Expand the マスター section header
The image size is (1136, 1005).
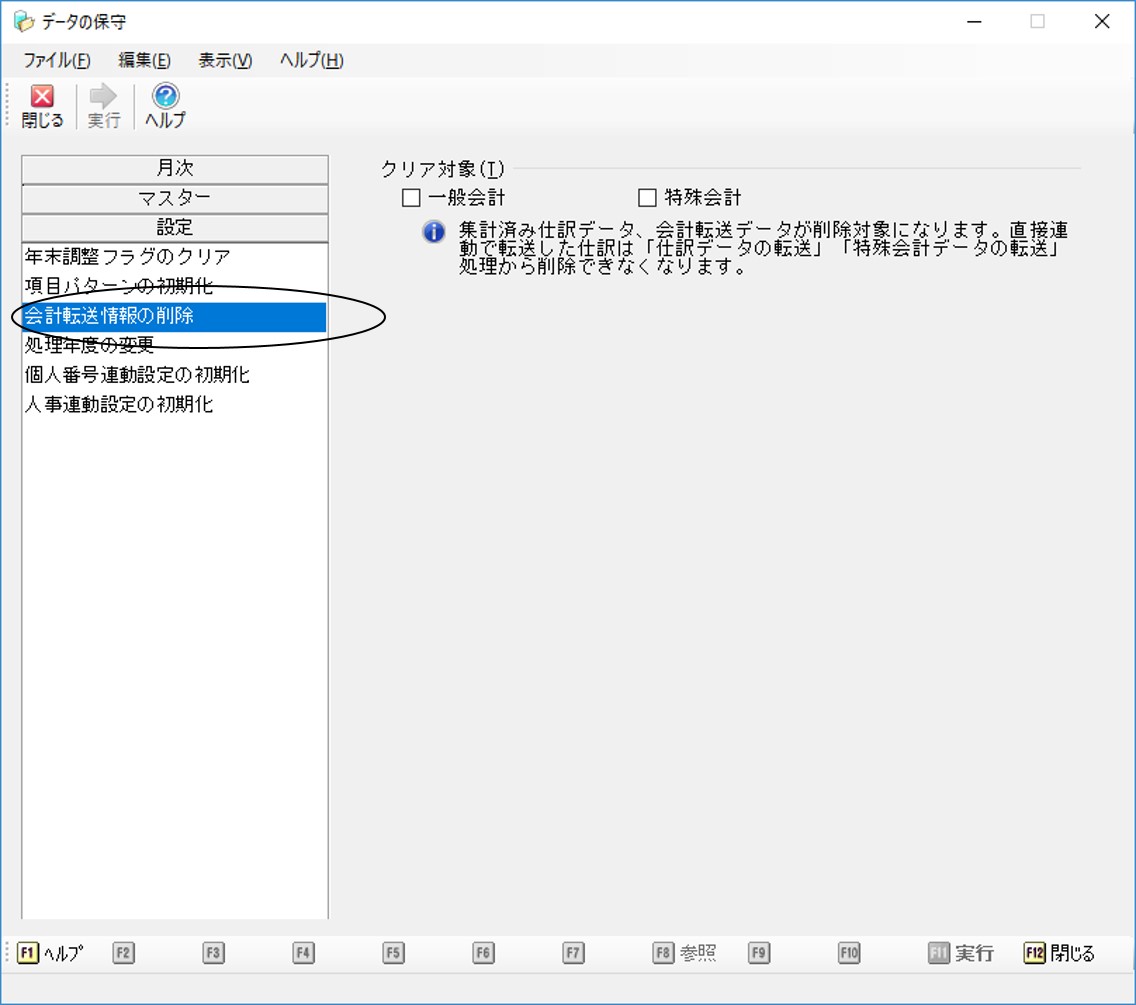175,198
